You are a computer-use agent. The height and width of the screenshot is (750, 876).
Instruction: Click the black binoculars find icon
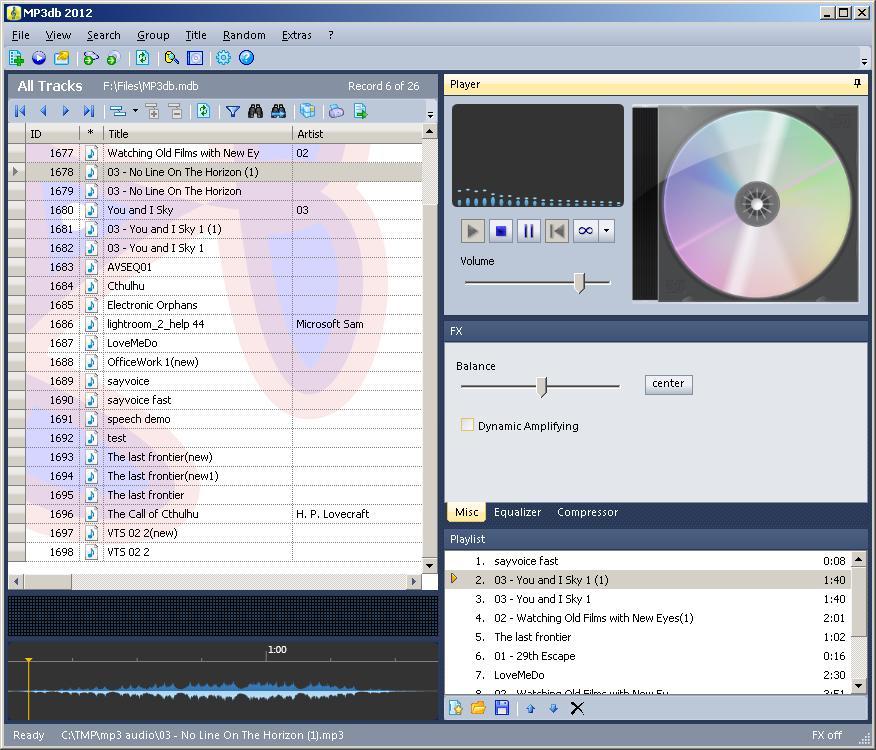[255, 111]
